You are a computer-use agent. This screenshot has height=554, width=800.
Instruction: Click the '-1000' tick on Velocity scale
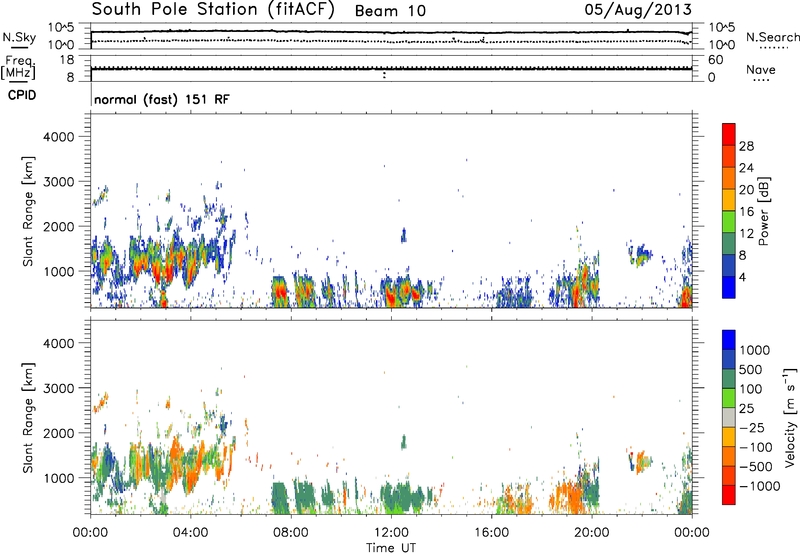(760, 486)
